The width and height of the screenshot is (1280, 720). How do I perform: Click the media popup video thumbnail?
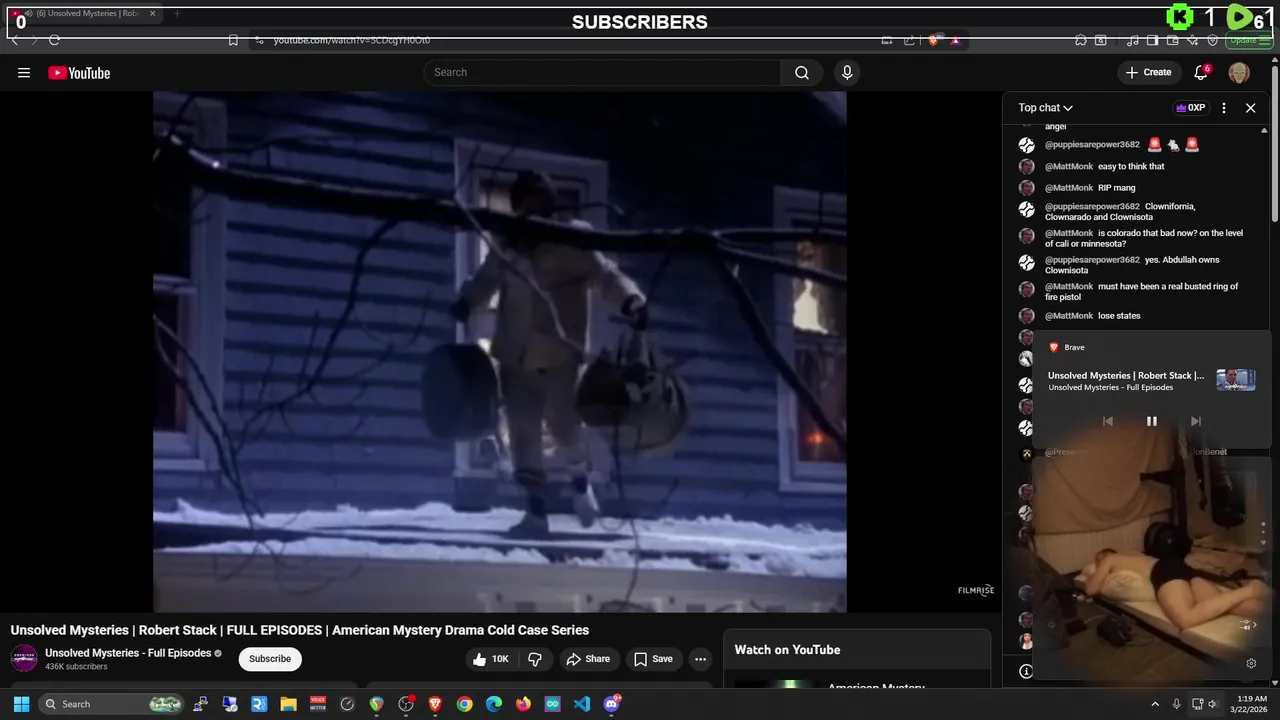coord(1236,380)
